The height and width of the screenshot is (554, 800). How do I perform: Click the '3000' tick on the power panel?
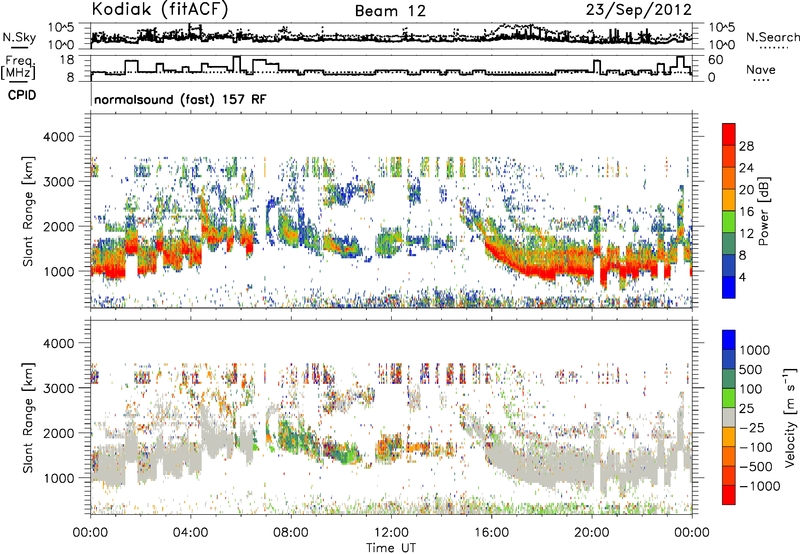tap(58, 182)
